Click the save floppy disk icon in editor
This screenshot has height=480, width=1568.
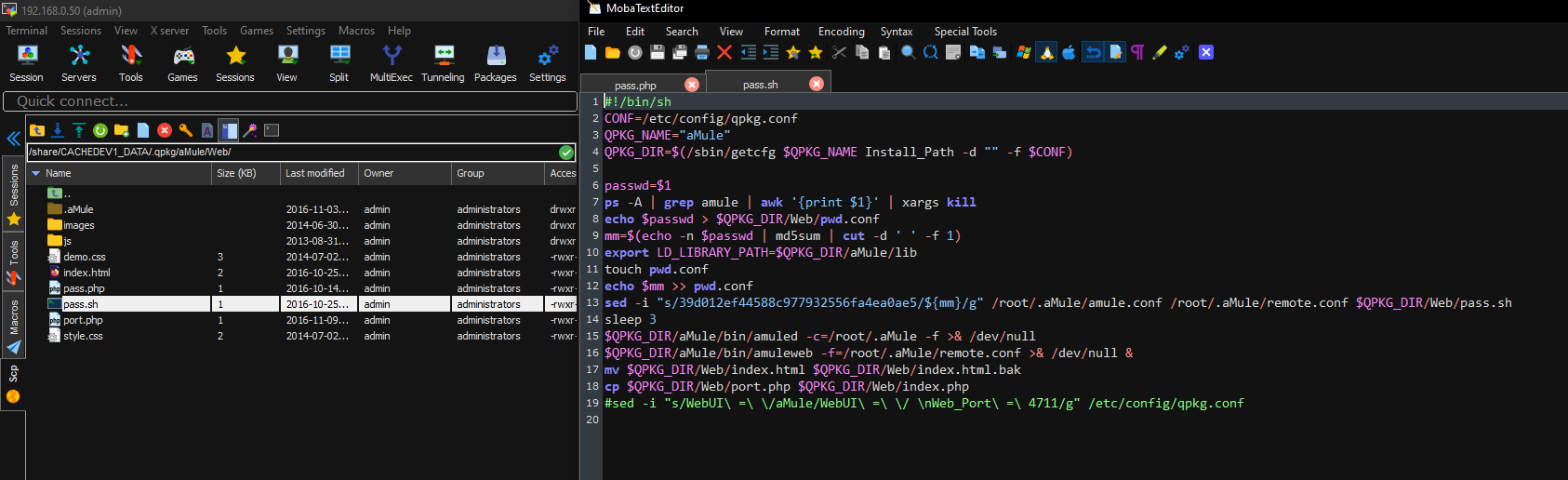pyautogui.click(x=658, y=53)
